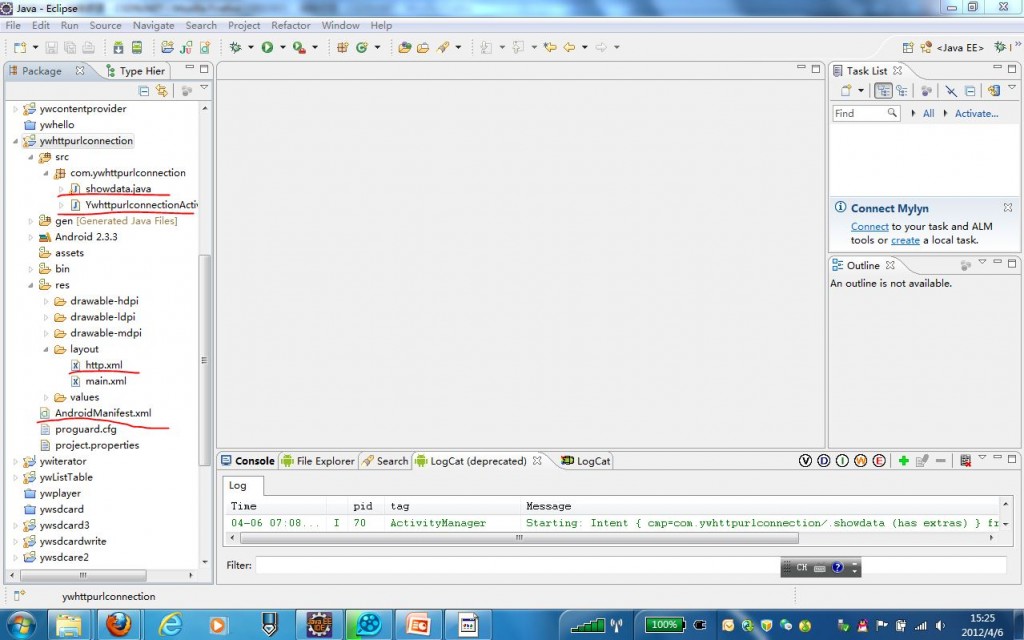The image size is (1024, 640).
Task: Collapse the ywhttpurlconnection project node
Action: pyautogui.click(x=16, y=141)
